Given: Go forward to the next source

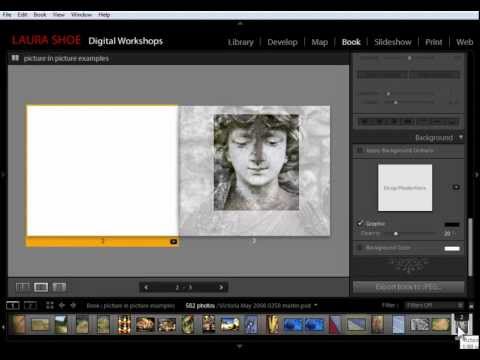Looking at the screenshot, I should tap(73, 305).
